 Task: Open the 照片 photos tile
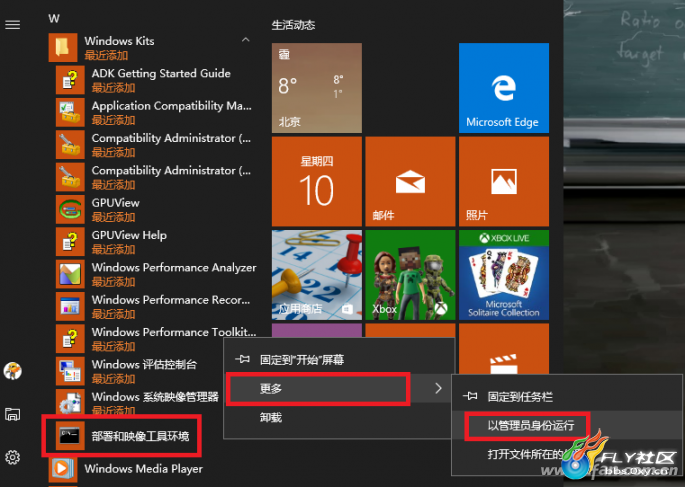(504, 181)
